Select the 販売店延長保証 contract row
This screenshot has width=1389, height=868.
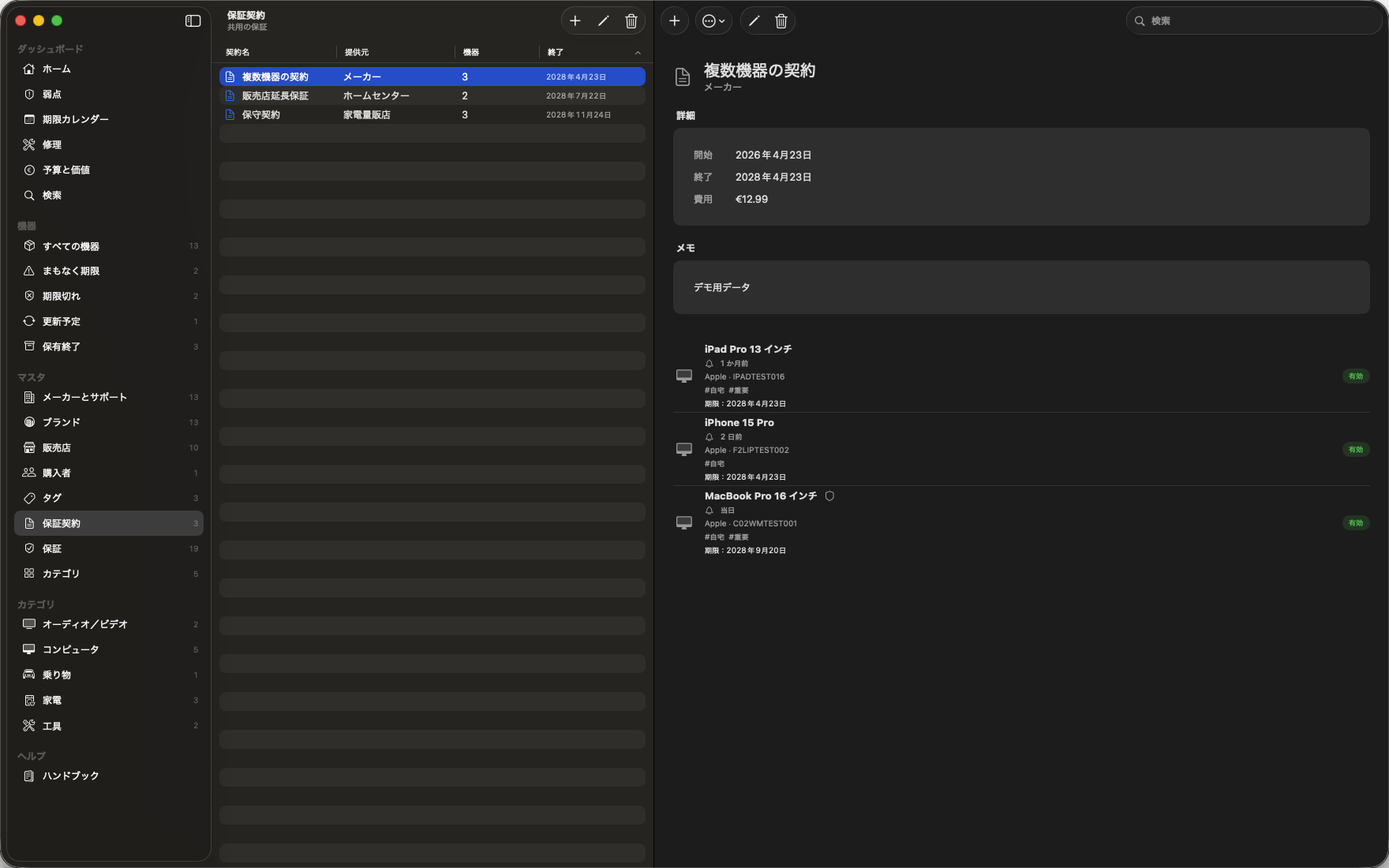[x=432, y=96]
